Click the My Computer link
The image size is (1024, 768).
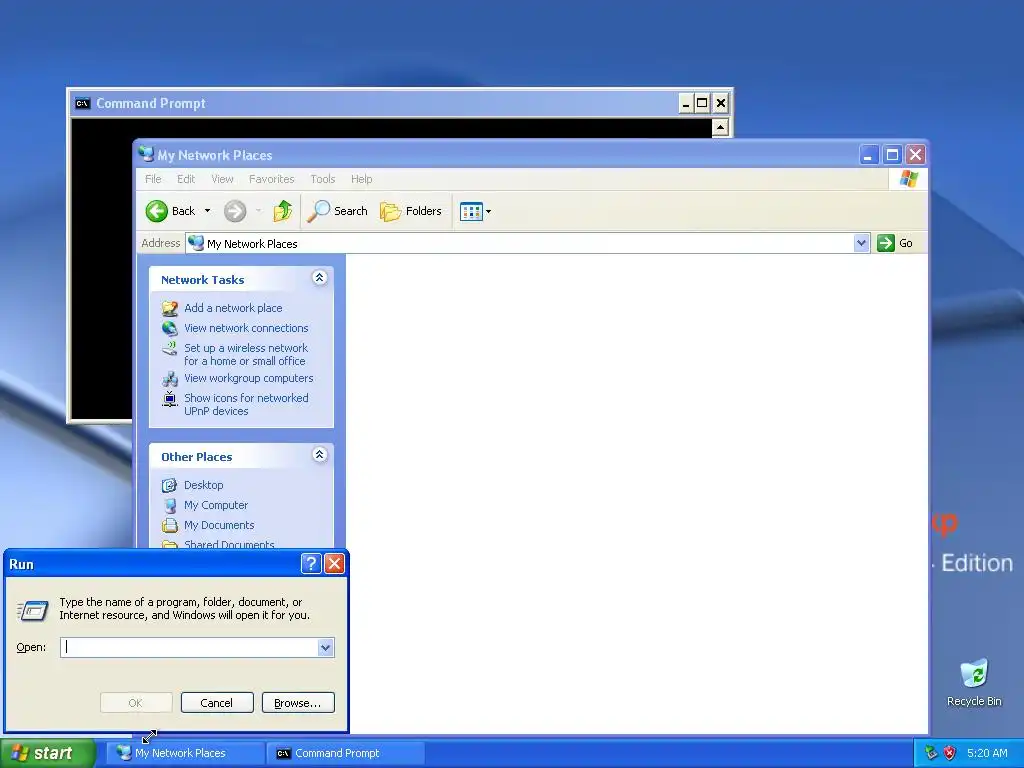[216, 505]
